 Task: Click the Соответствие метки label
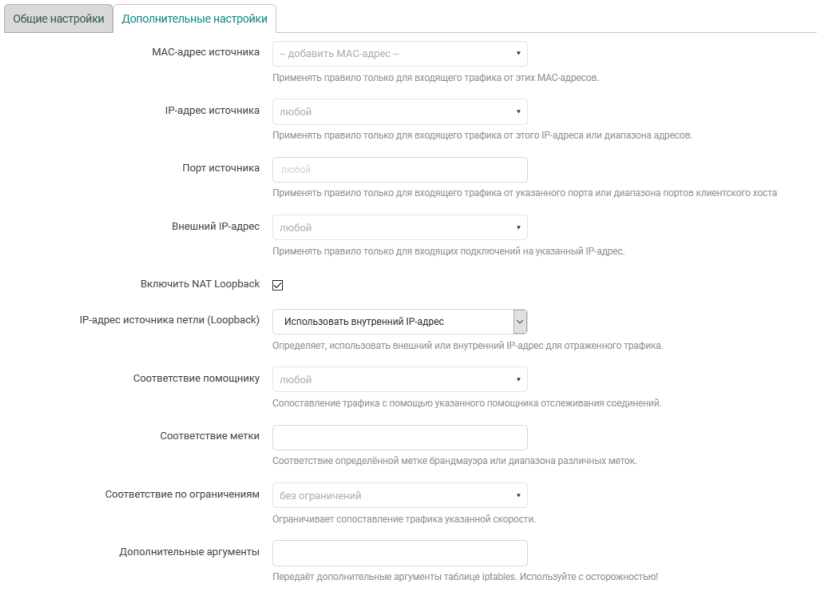pyautogui.click(x=209, y=436)
